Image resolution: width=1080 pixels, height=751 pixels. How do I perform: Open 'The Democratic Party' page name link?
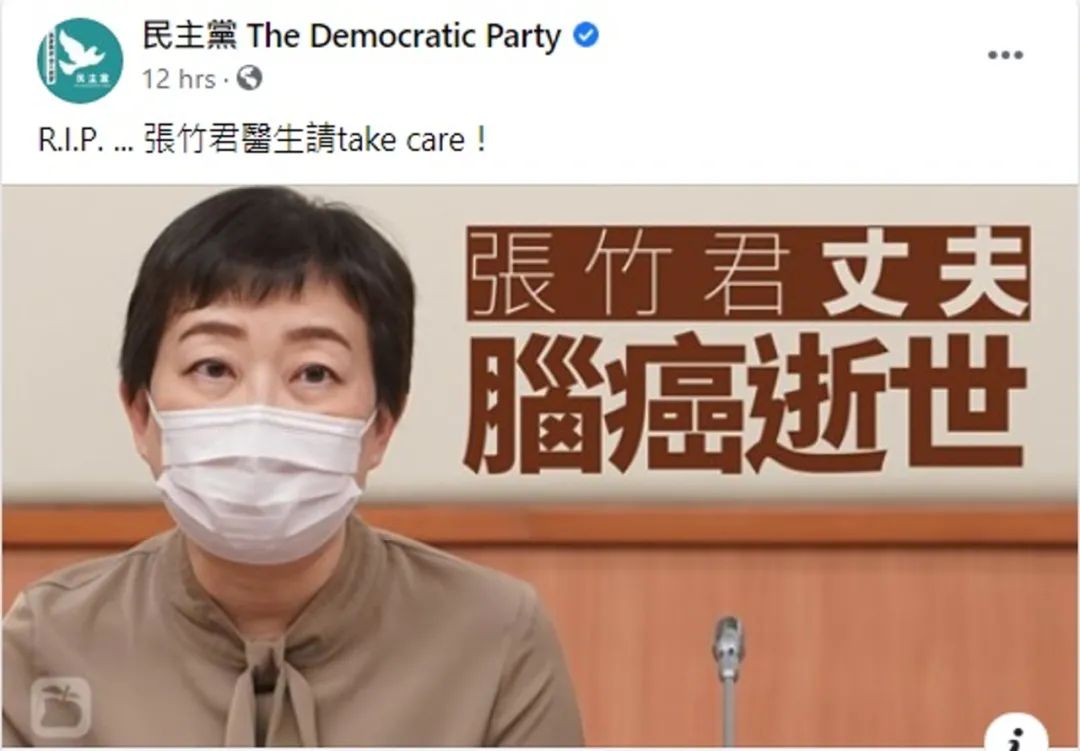click(x=404, y=36)
